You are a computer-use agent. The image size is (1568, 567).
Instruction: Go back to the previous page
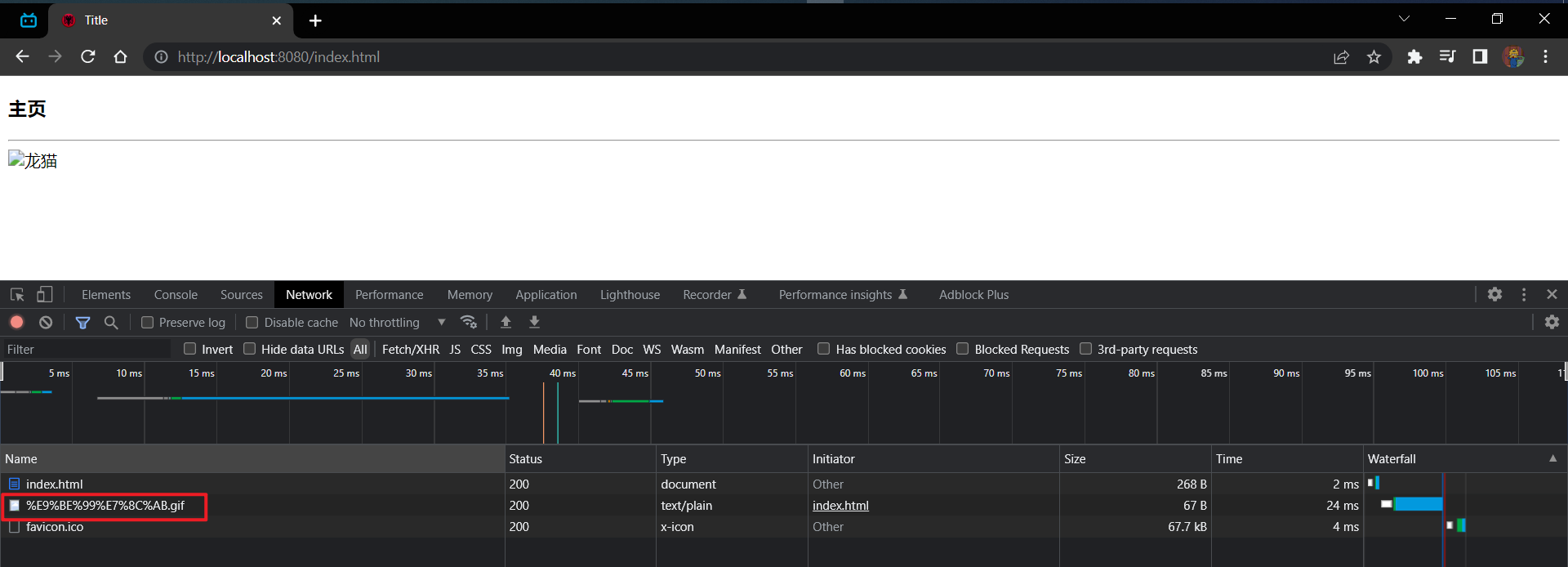tap(22, 56)
